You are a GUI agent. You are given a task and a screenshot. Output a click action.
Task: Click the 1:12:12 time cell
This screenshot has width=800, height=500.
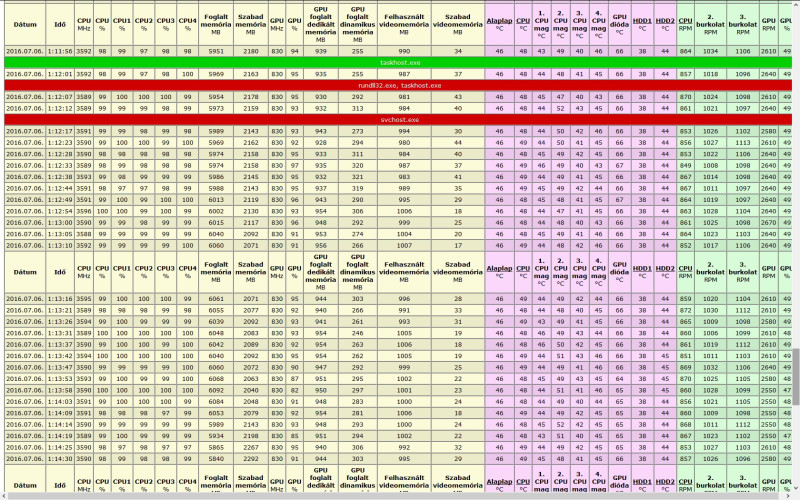(x=60, y=108)
